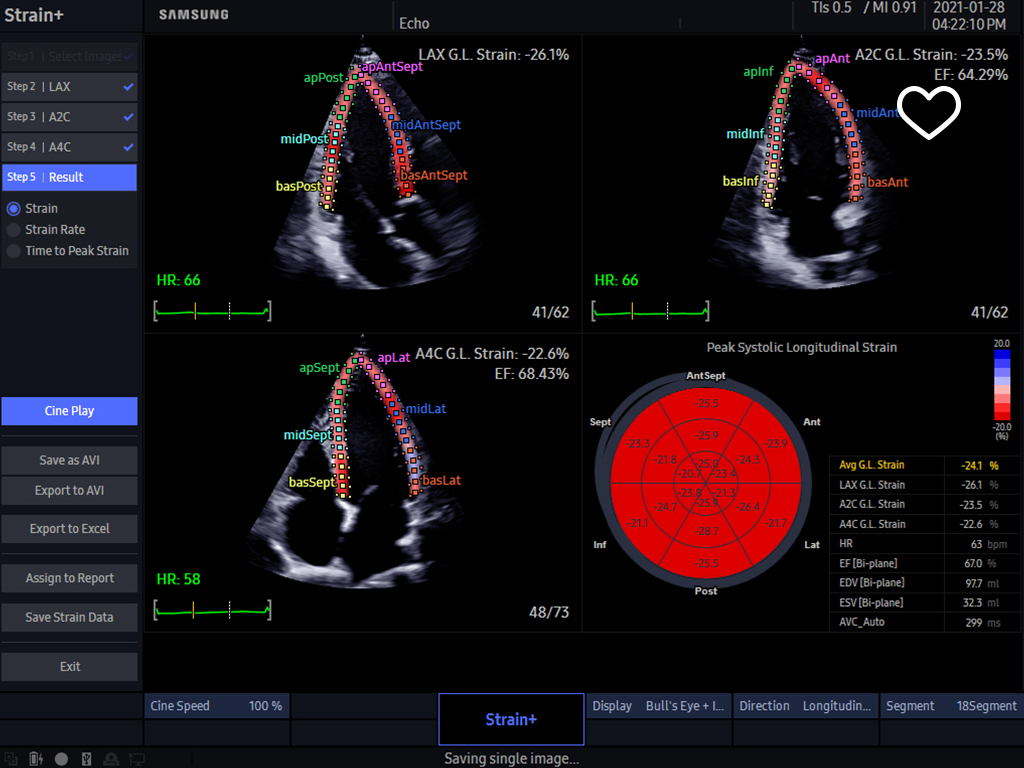1024x768 pixels.
Task: Open the Segment 18Segment selector
Action: pos(951,706)
